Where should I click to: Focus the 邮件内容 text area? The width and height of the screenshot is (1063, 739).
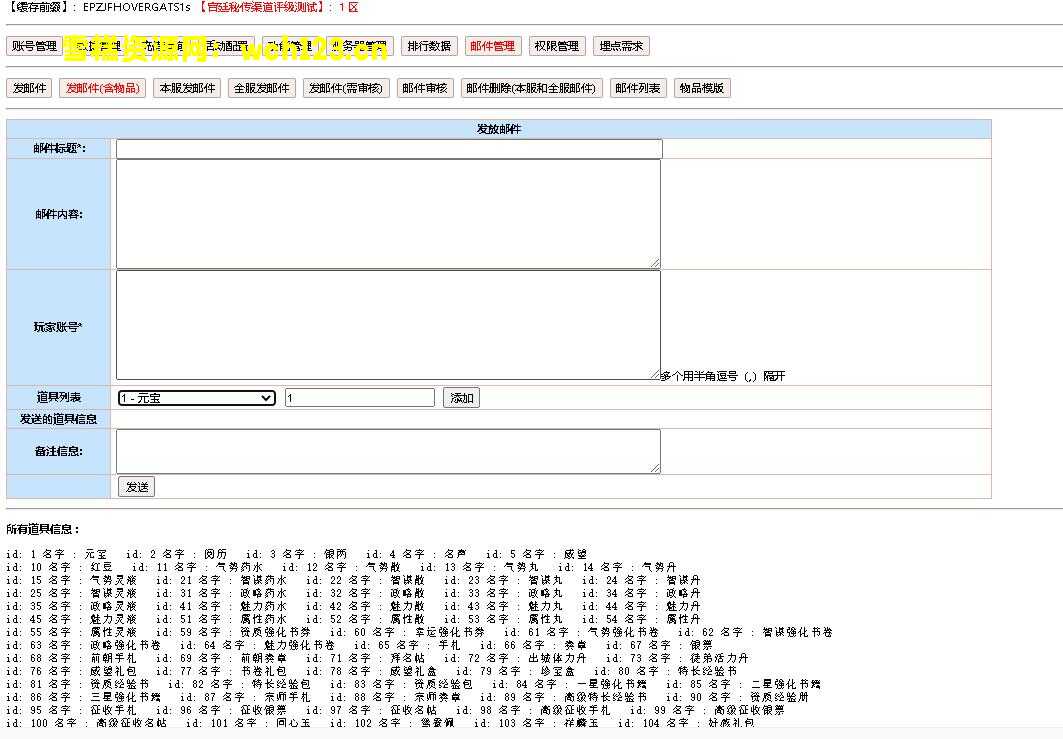point(388,213)
